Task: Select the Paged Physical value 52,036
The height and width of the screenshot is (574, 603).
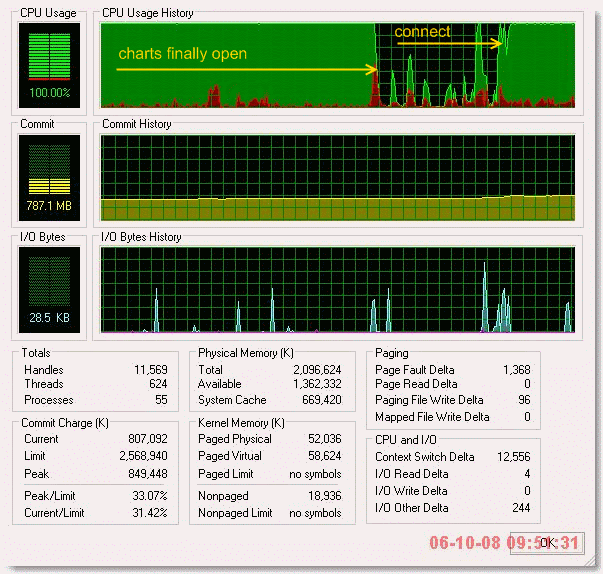Action: coord(325,439)
